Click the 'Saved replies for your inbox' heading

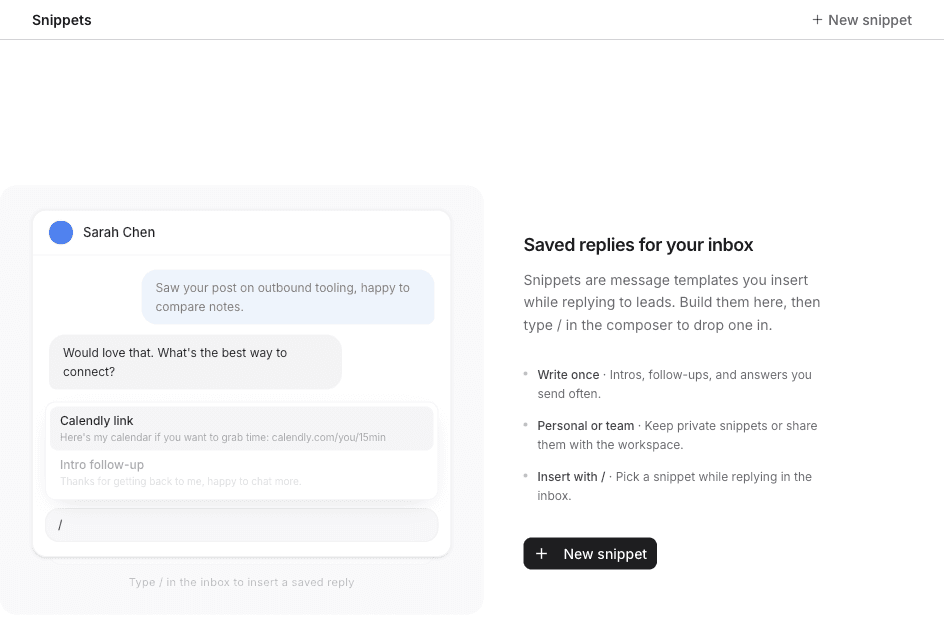point(638,245)
